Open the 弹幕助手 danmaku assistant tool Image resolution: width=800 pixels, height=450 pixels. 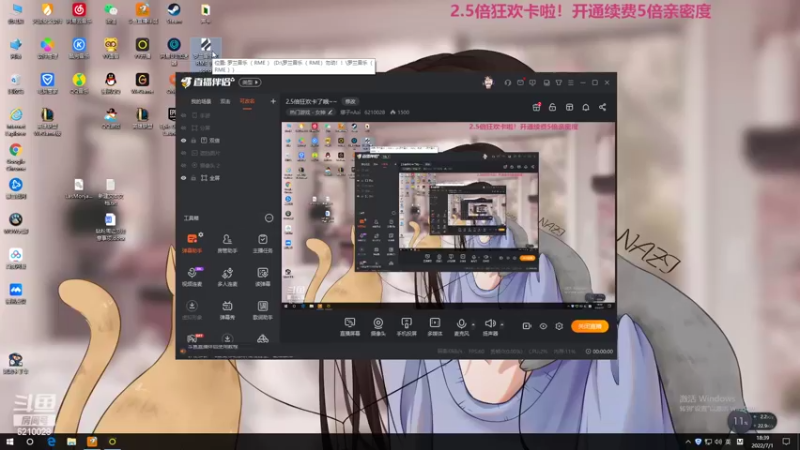pos(192,243)
